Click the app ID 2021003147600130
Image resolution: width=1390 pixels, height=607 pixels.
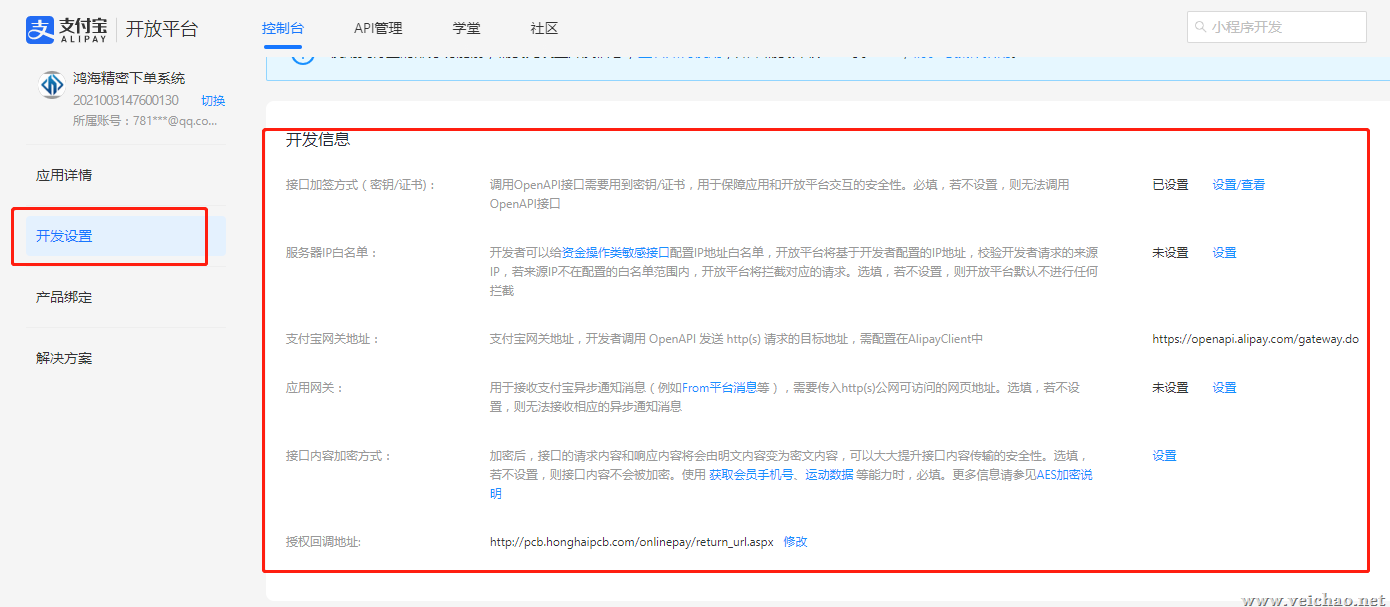(126, 100)
